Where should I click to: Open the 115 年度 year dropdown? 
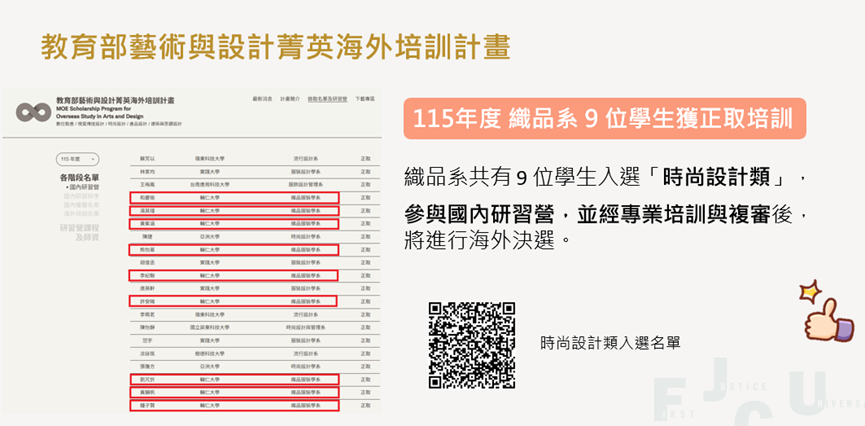pyautogui.click(x=77, y=159)
